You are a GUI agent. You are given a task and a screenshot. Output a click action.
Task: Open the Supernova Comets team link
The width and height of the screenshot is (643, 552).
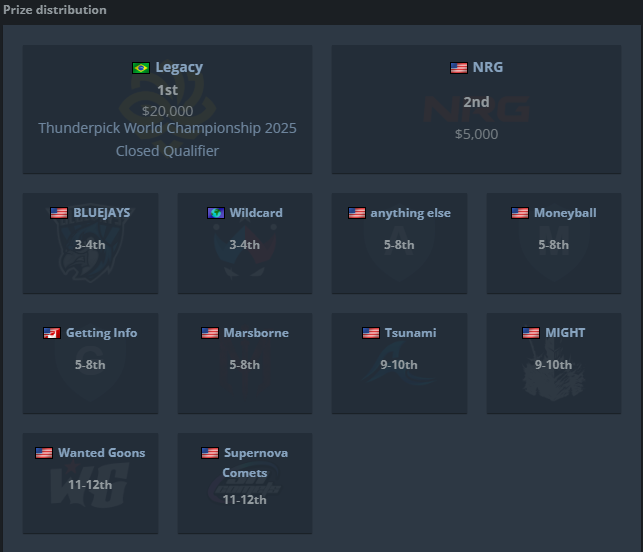pos(255,463)
